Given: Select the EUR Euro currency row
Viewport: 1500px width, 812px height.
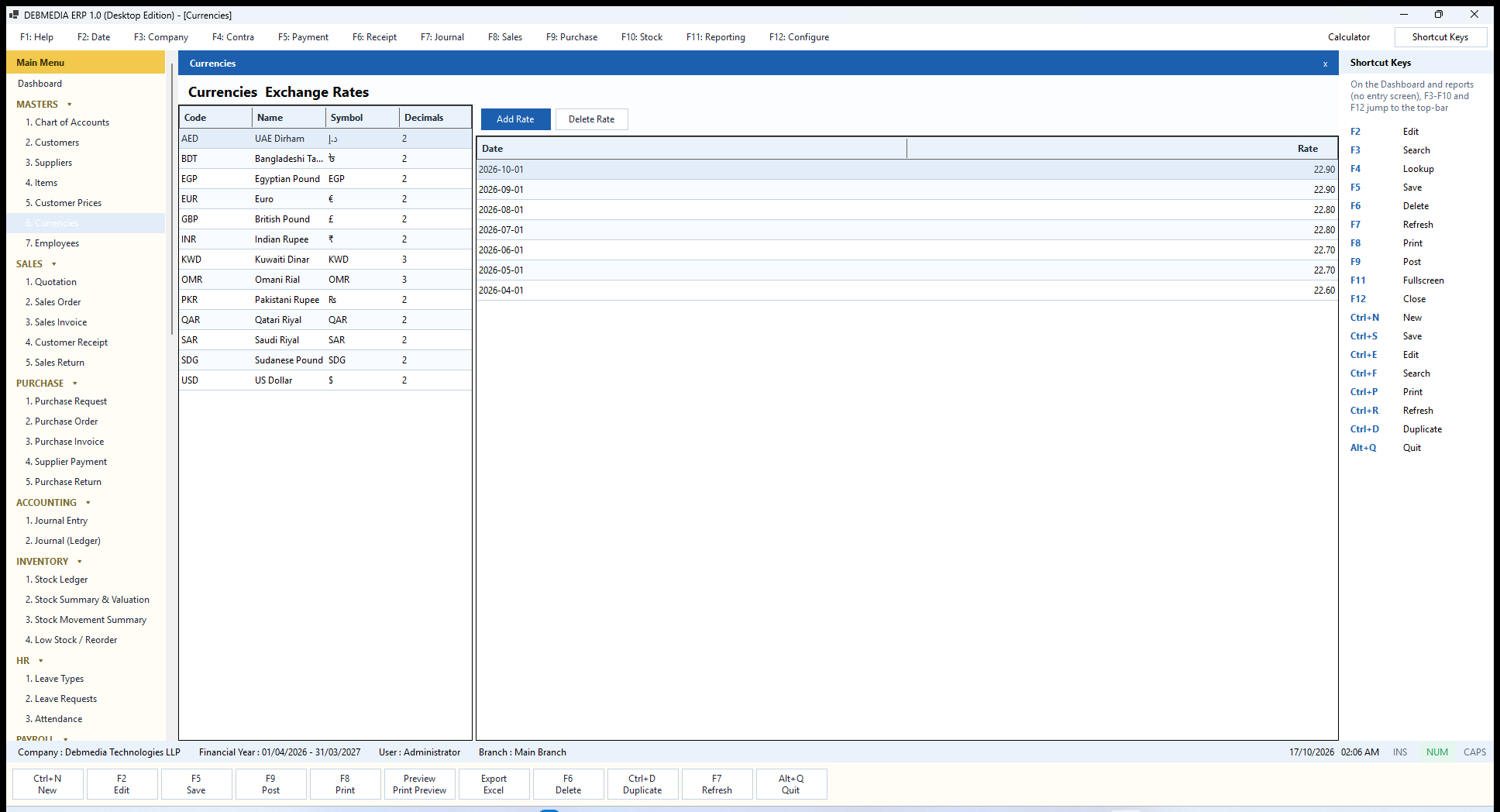Looking at the screenshot, I should [325, 199].
